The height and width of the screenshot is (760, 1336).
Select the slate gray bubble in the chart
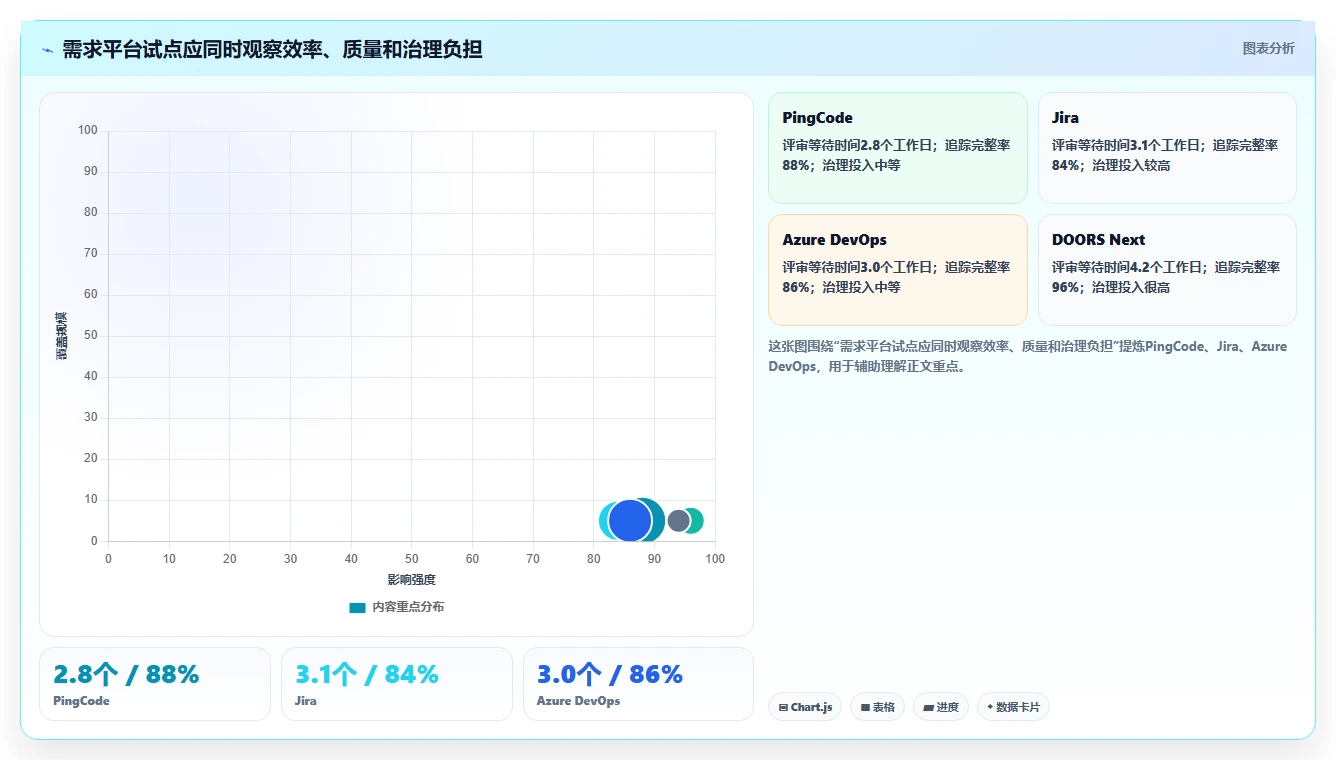tap(679, 521)
